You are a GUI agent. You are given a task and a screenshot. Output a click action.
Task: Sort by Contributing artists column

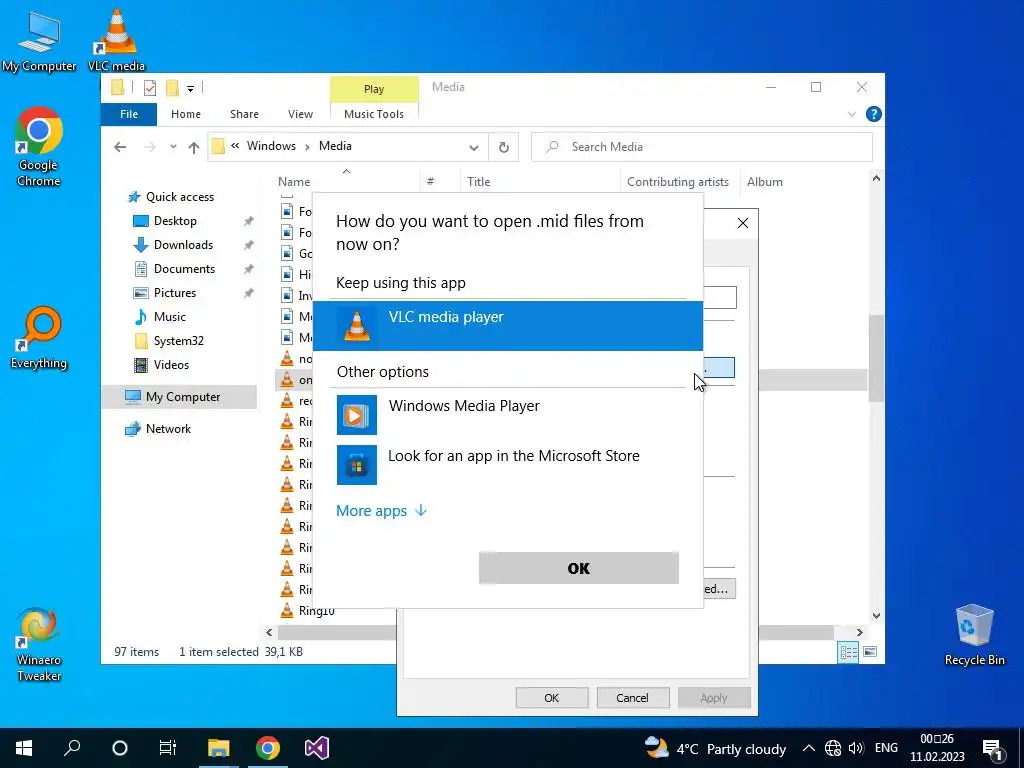coord(678,182)
